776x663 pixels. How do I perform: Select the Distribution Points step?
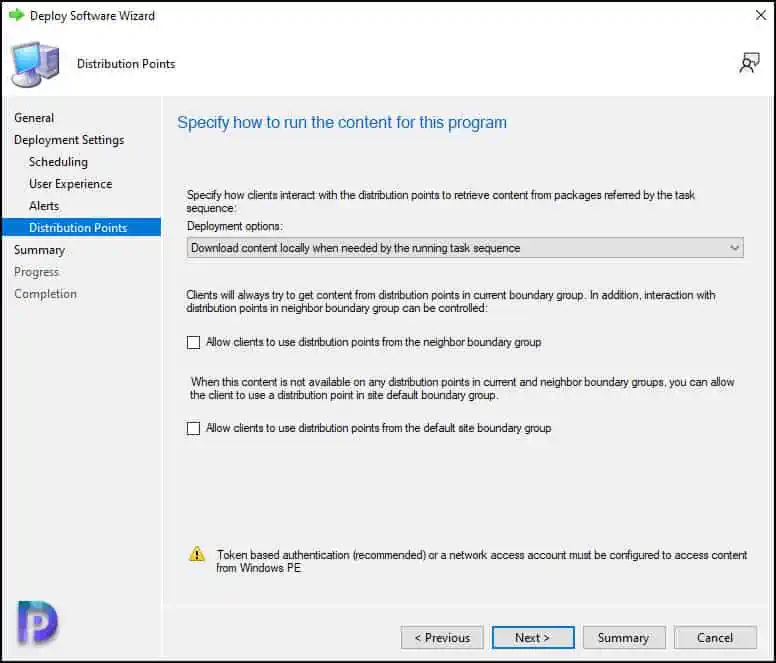point(82,228)
